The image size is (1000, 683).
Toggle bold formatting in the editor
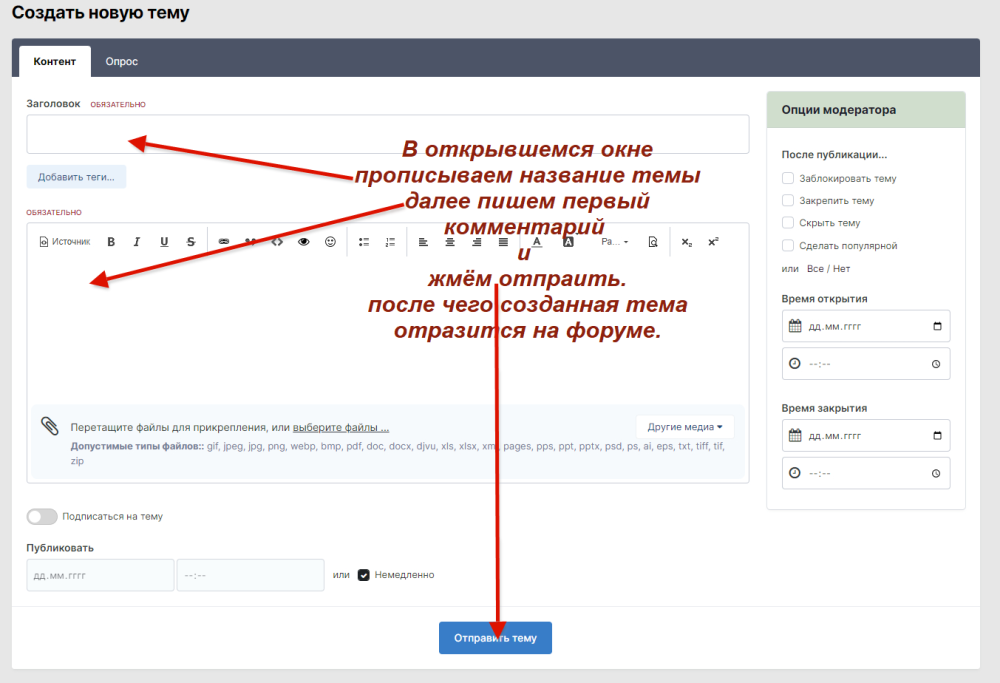pos(111,242)
